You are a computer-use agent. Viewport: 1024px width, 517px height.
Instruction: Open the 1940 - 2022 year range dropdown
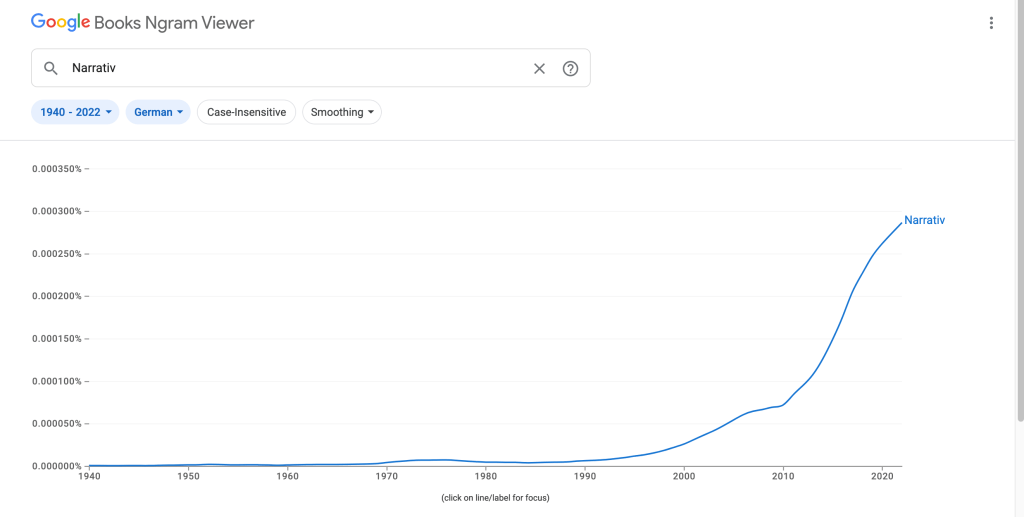click(x=76, y=112)
